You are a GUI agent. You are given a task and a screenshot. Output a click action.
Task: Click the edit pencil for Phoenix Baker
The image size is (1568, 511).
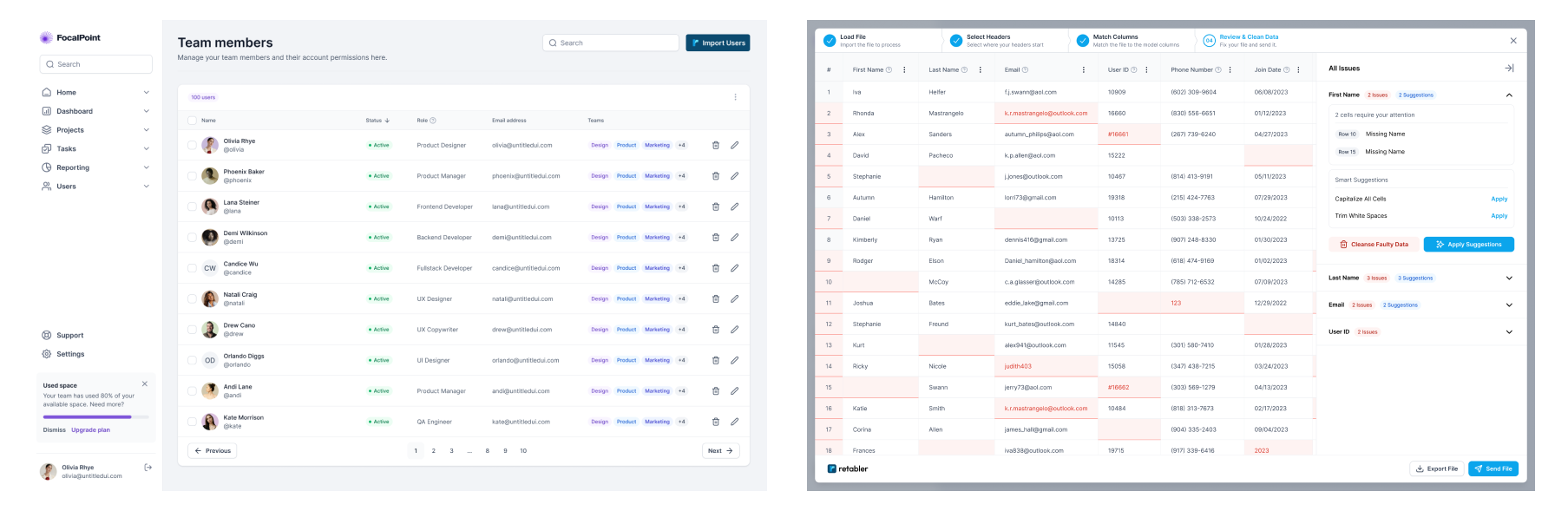[x=734, y=176]
